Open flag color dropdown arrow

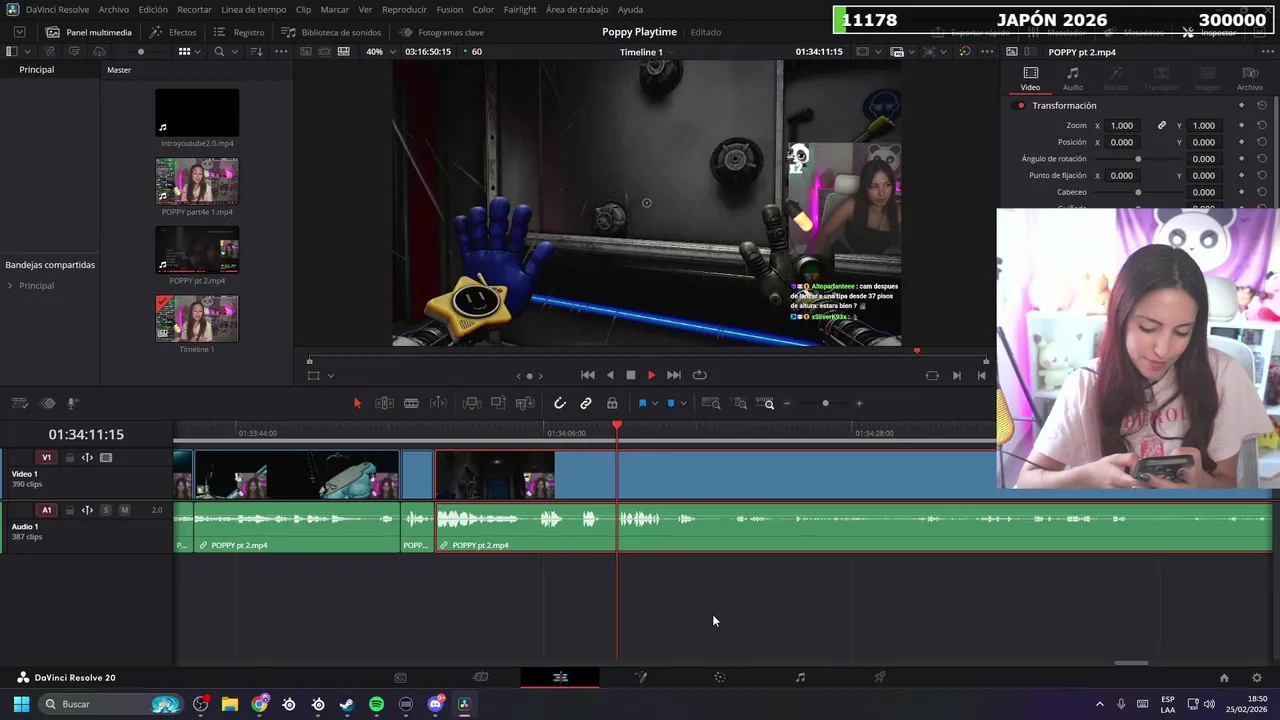[x=655, y=403]
